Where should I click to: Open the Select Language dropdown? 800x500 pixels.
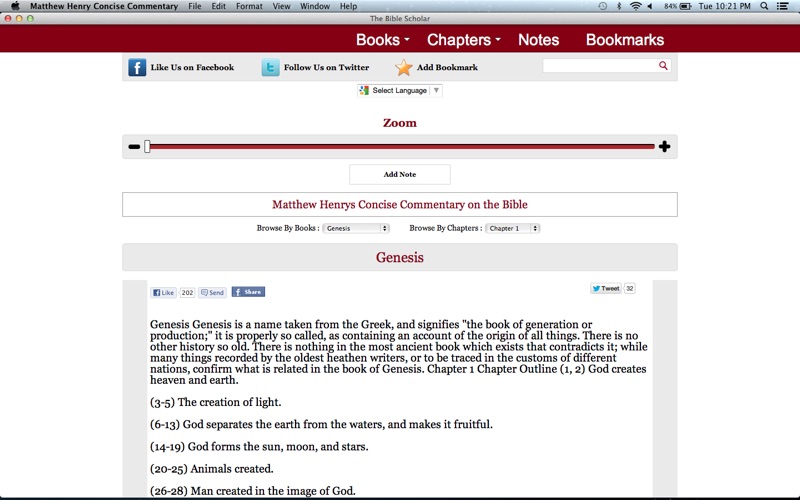point(399,90)
